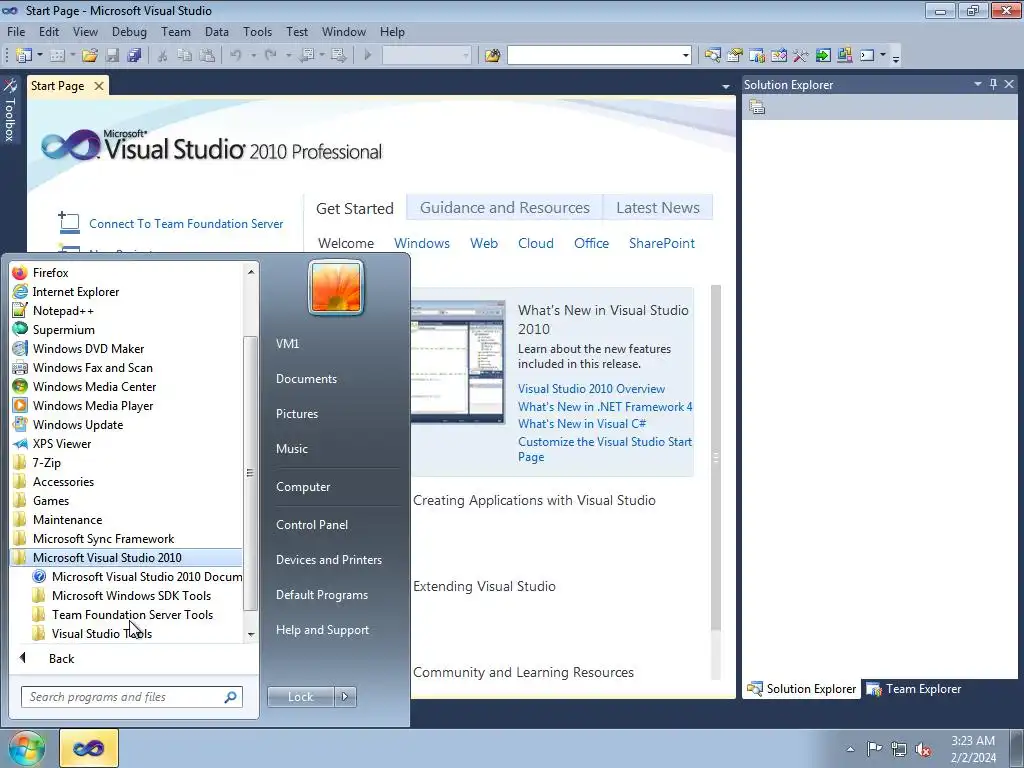Open Team Explorer from the toolbar icon

(757, 56)
